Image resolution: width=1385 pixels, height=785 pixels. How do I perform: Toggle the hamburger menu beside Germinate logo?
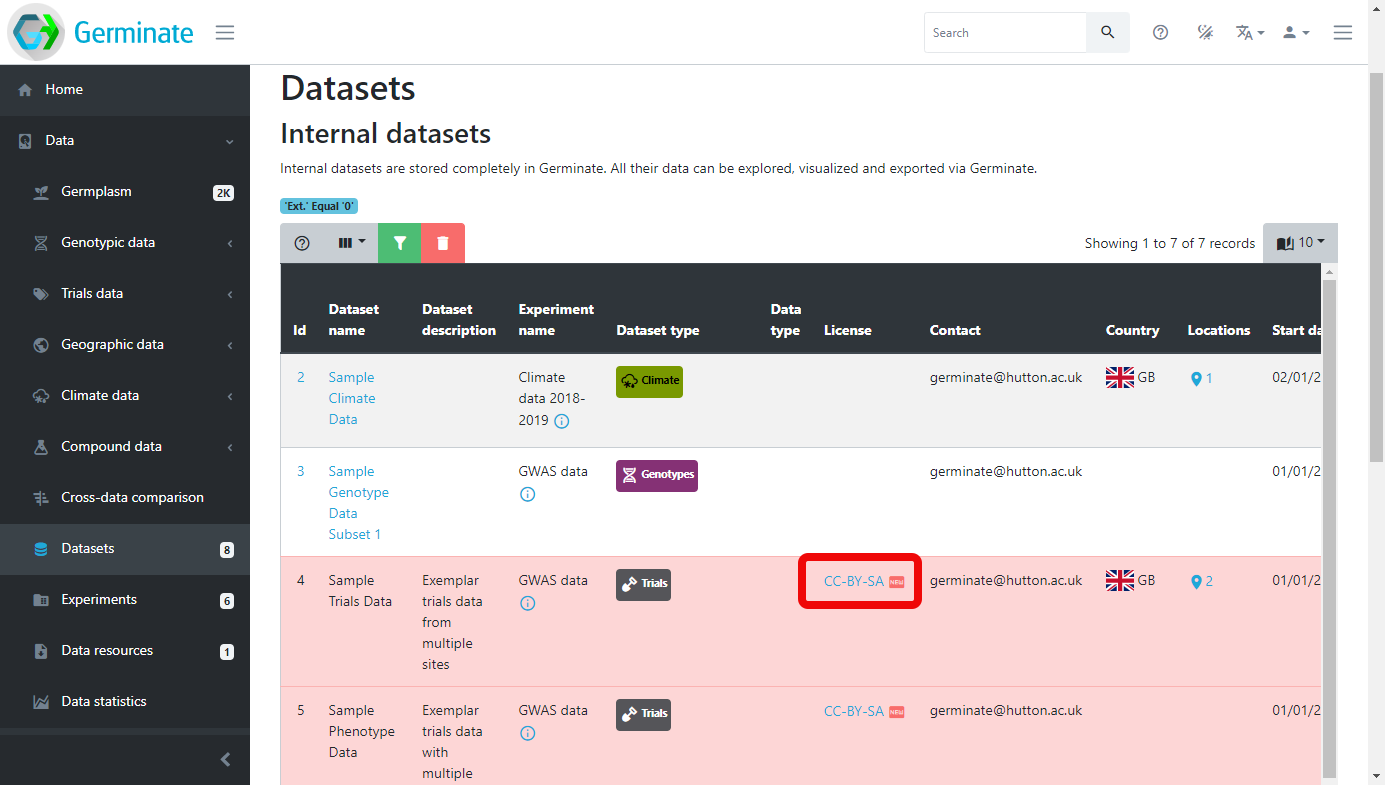coord(225,33)
